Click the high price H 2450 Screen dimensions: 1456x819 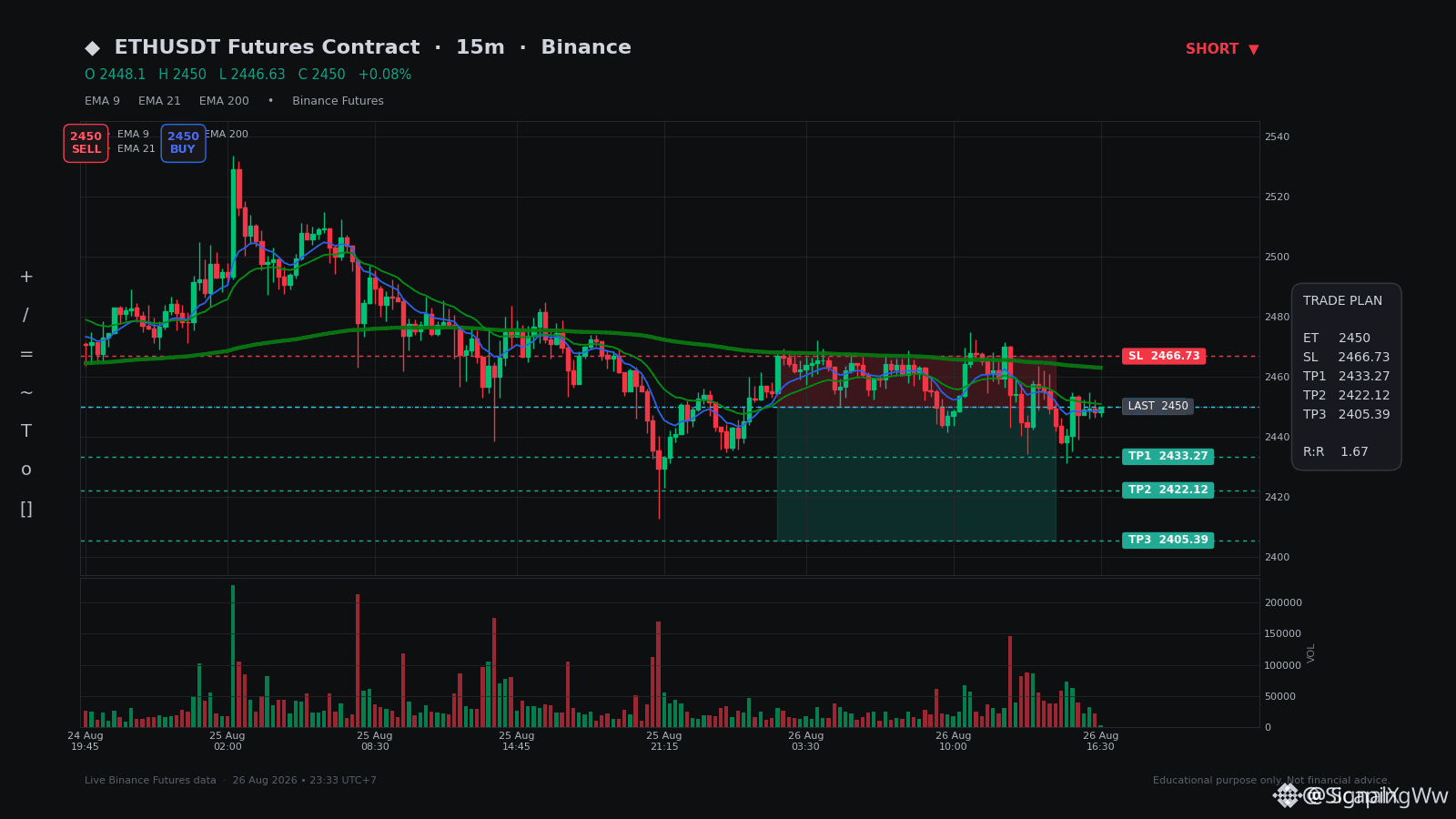tap(182, 75)
